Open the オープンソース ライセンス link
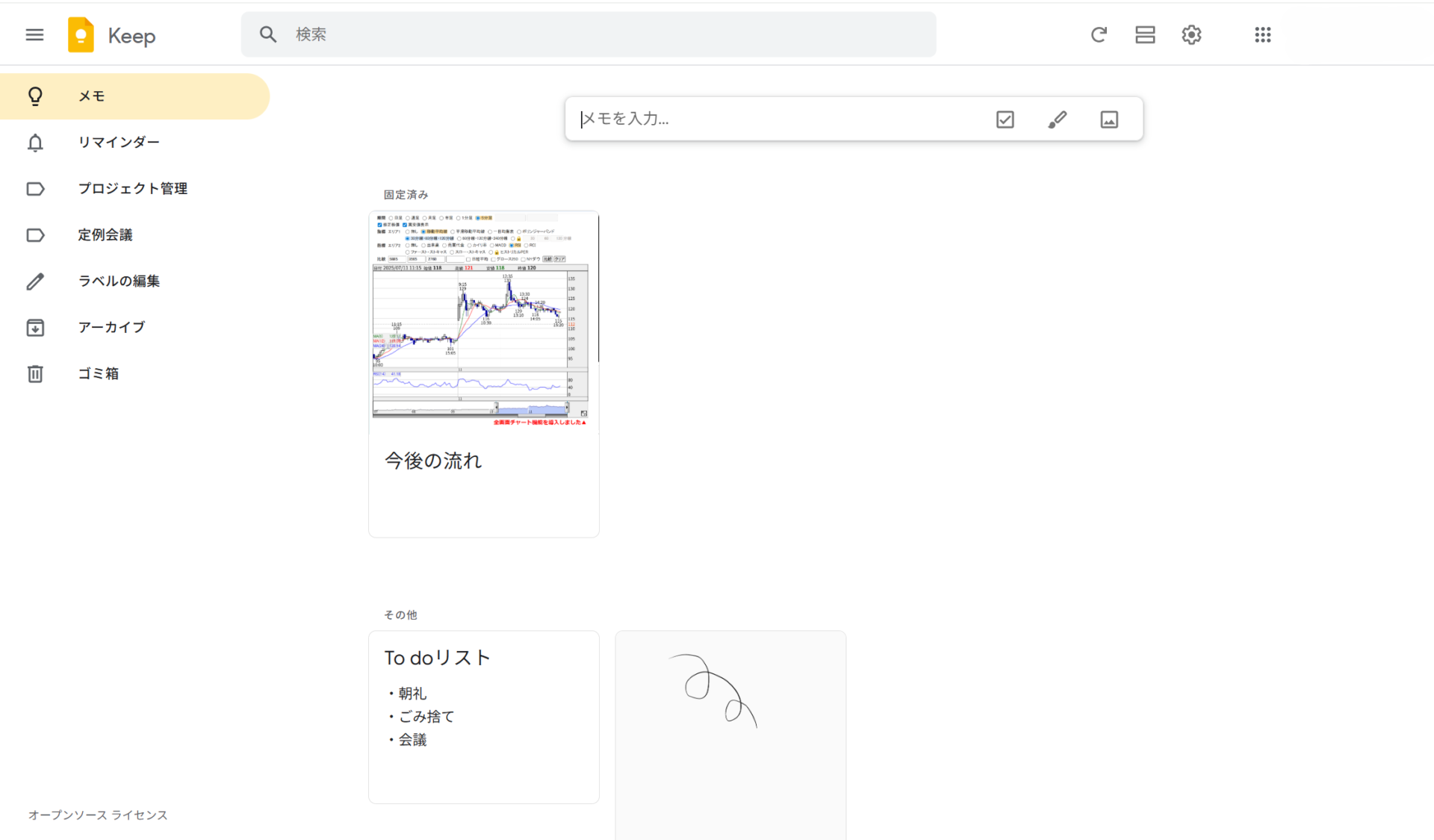The width and height of the screenshot is (1434, 840). (x=97, y=815)
